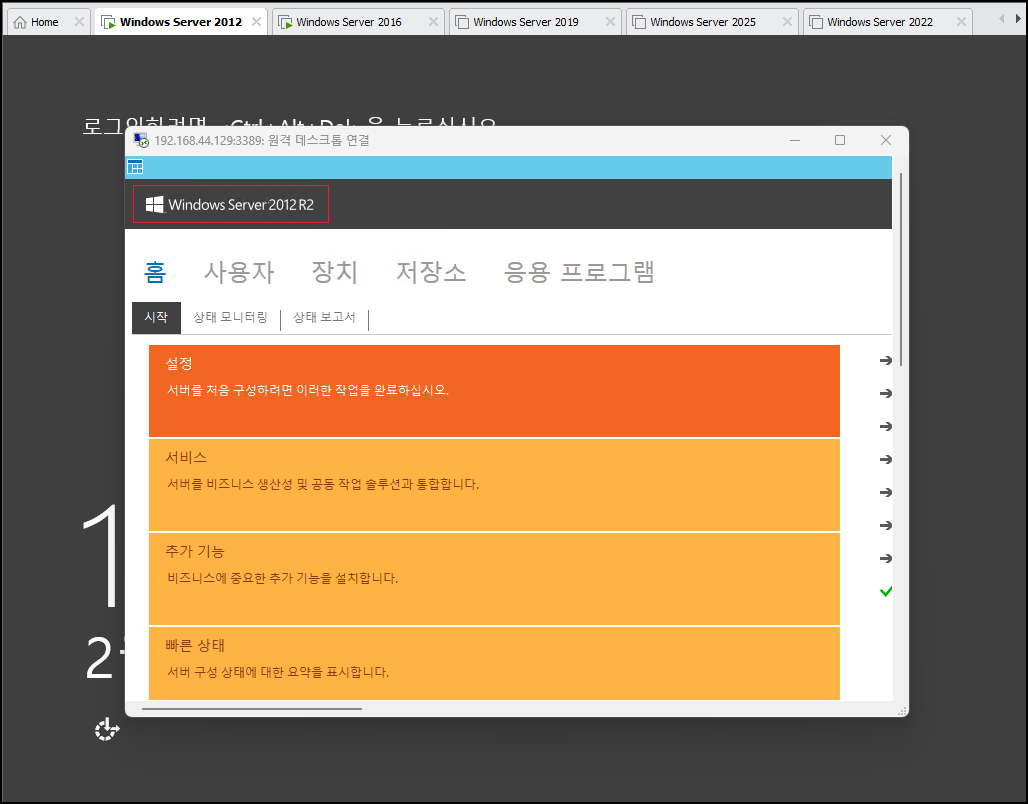
Task: Maximize the Remote Desktop Connection window
Action: coord(840,140)
